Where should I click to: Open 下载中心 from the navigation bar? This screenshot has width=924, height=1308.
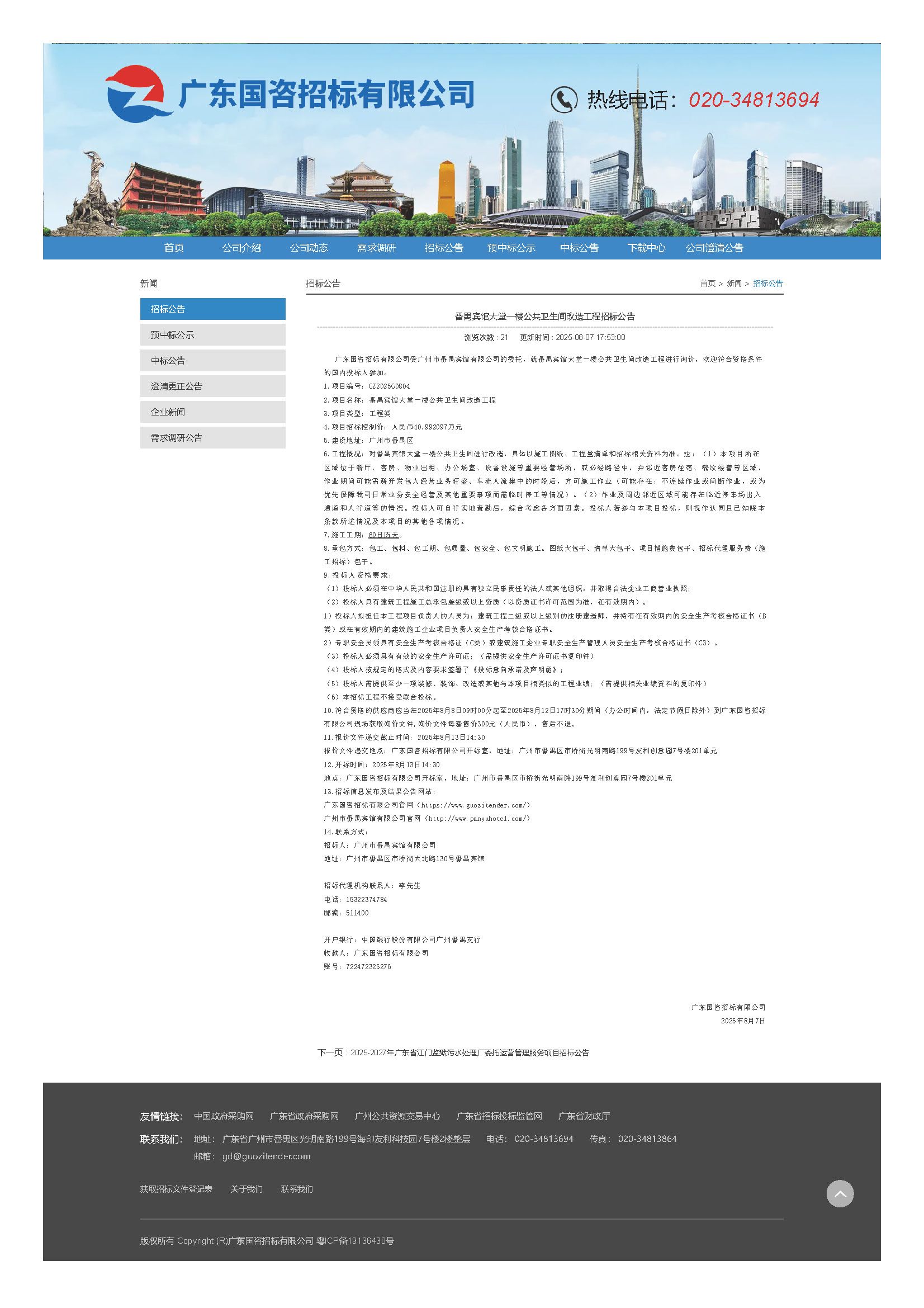646,248
